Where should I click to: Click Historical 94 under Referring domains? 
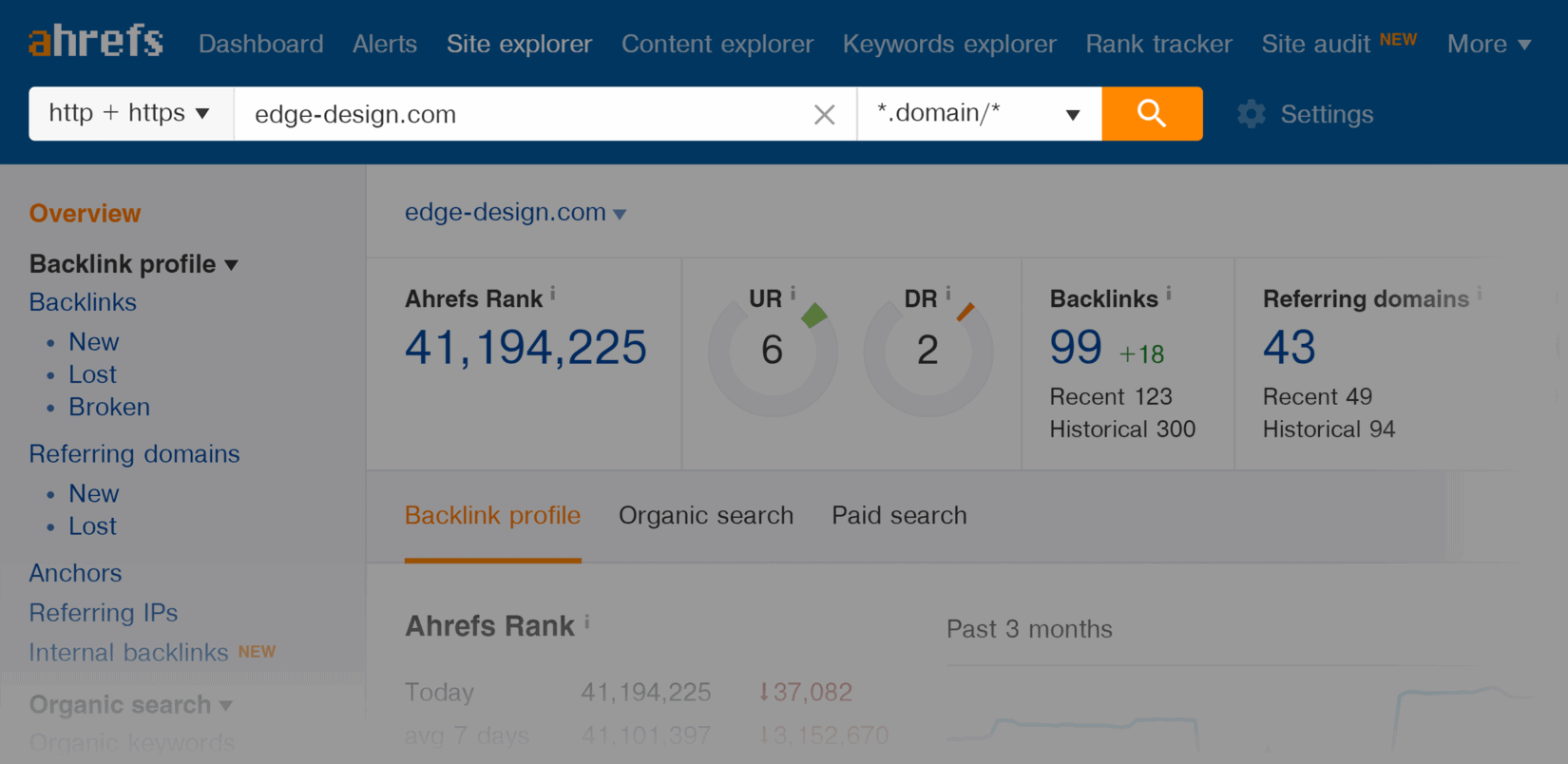point(1329,430)
